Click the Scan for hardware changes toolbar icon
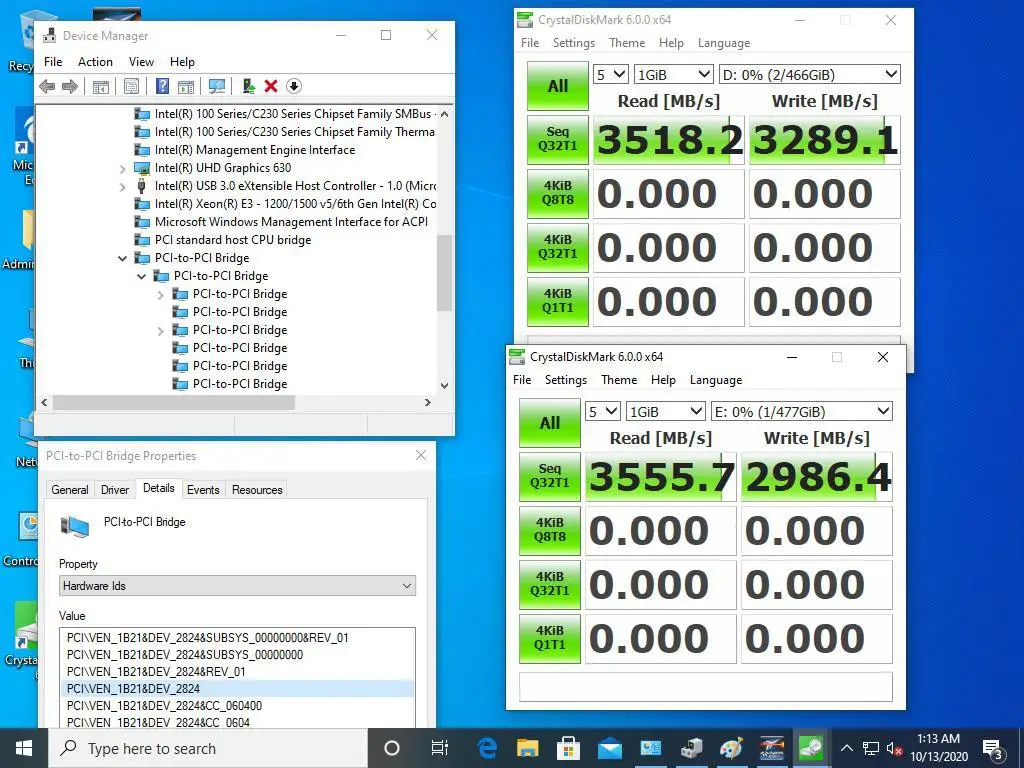Image resolution: width=1024 pixels, height=768 pixels. tap(216, 87)
